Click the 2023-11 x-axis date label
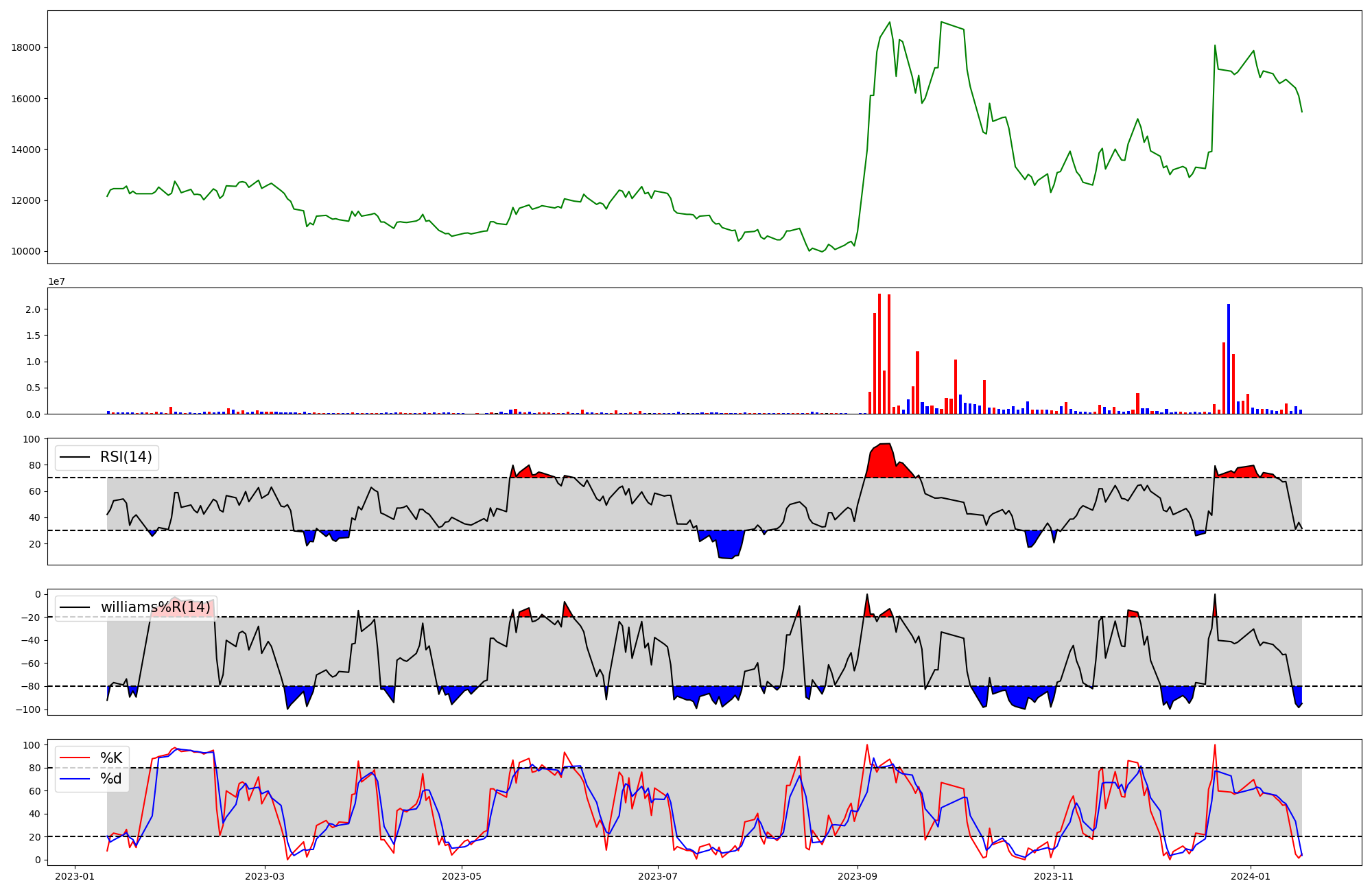This screenshot has width=1372, height=892. pyautogui.click(x=1054, y=876)
